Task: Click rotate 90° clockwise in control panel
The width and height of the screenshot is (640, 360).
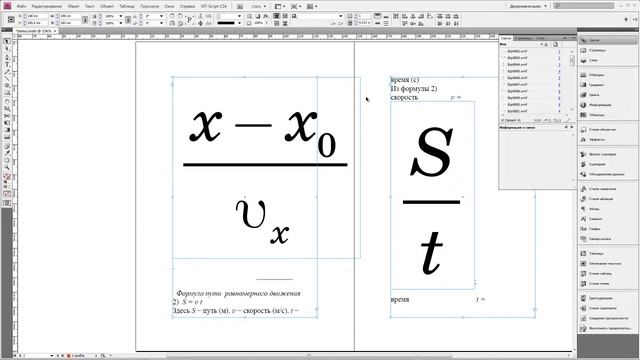Action: pyautogui.click(x=172, y=16)
